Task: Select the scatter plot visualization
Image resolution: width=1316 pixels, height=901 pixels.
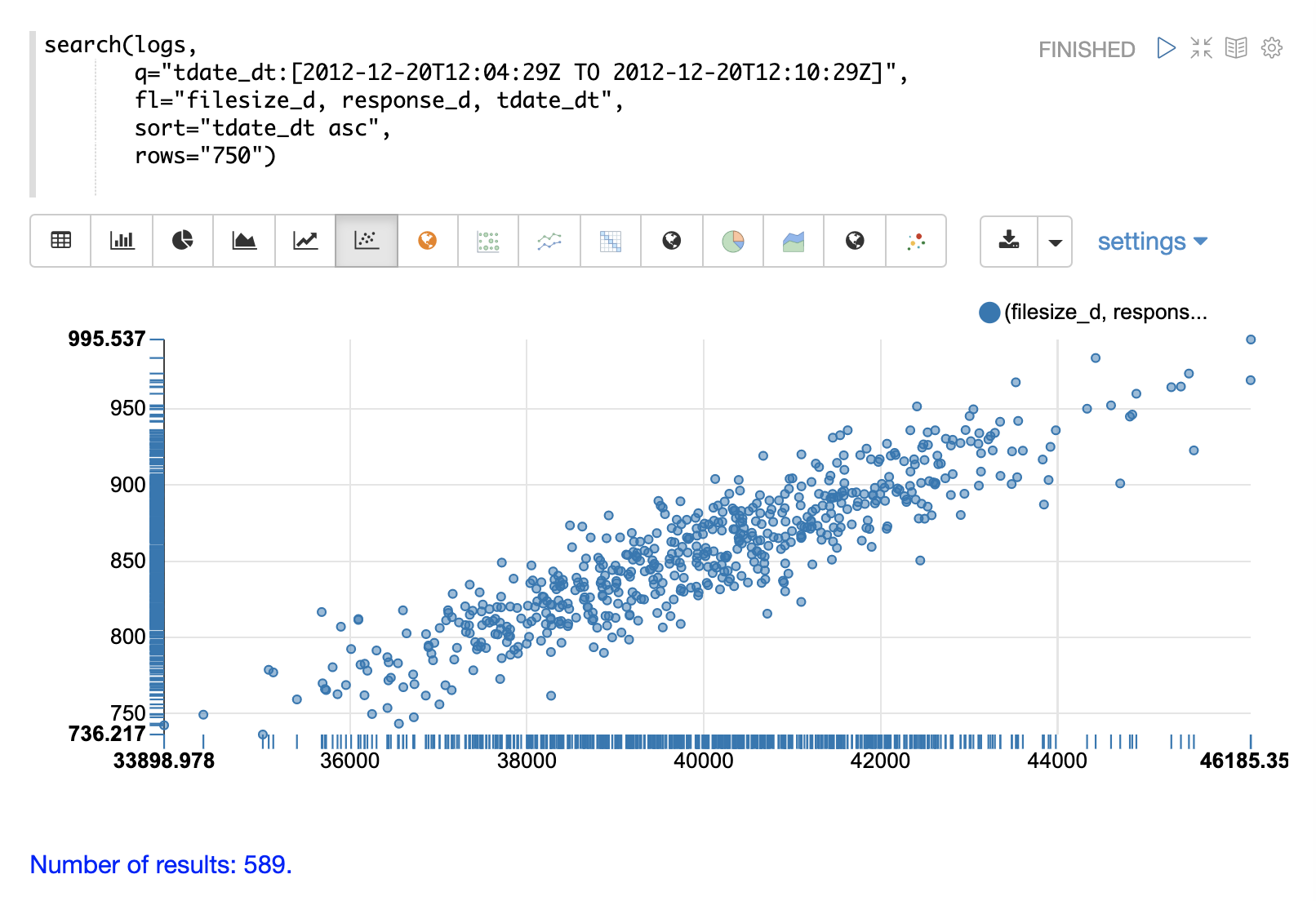Action: point(366,241)
